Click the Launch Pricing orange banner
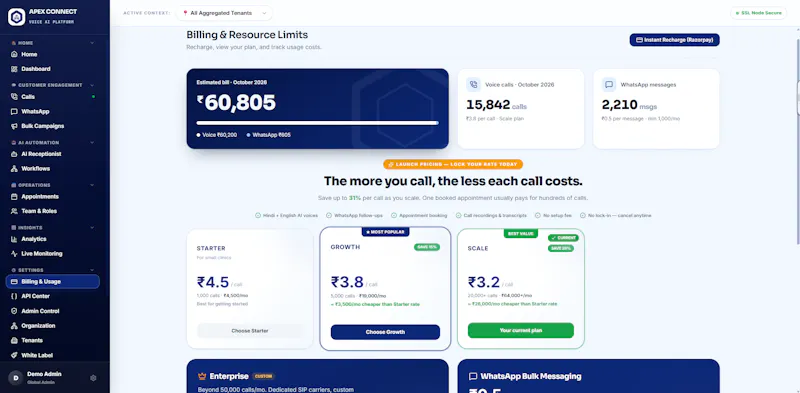The width and height of the screenshot is (800, 393). pyautogui.click(x=453, y=164)
